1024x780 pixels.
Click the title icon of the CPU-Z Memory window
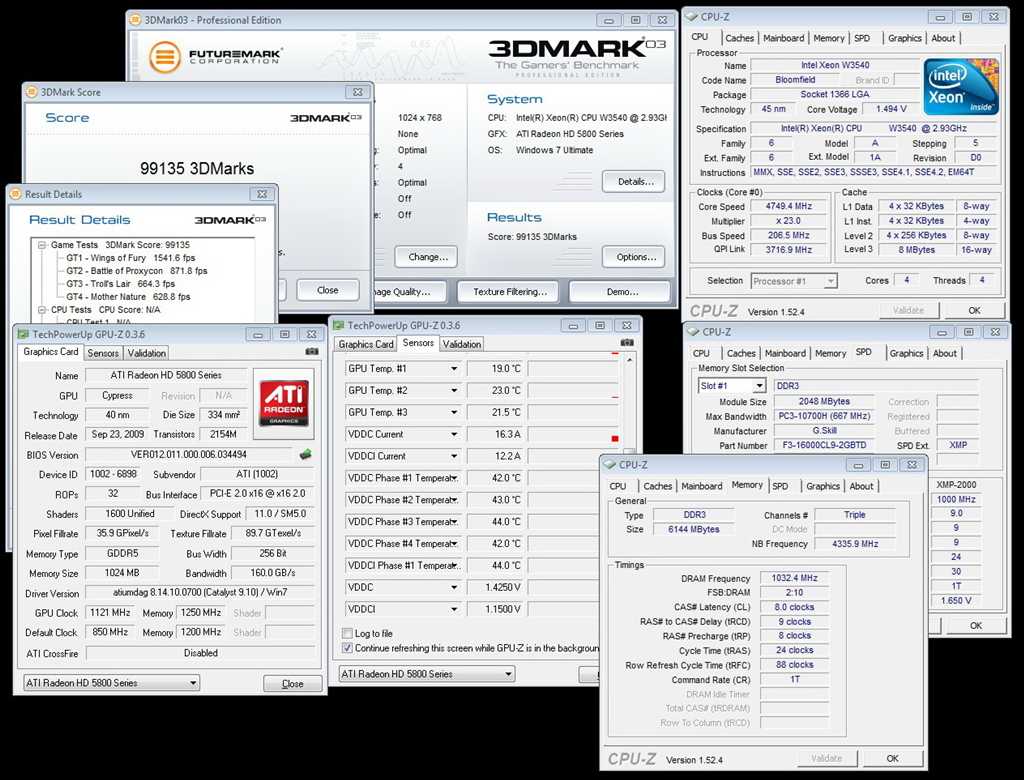(610, 465)
